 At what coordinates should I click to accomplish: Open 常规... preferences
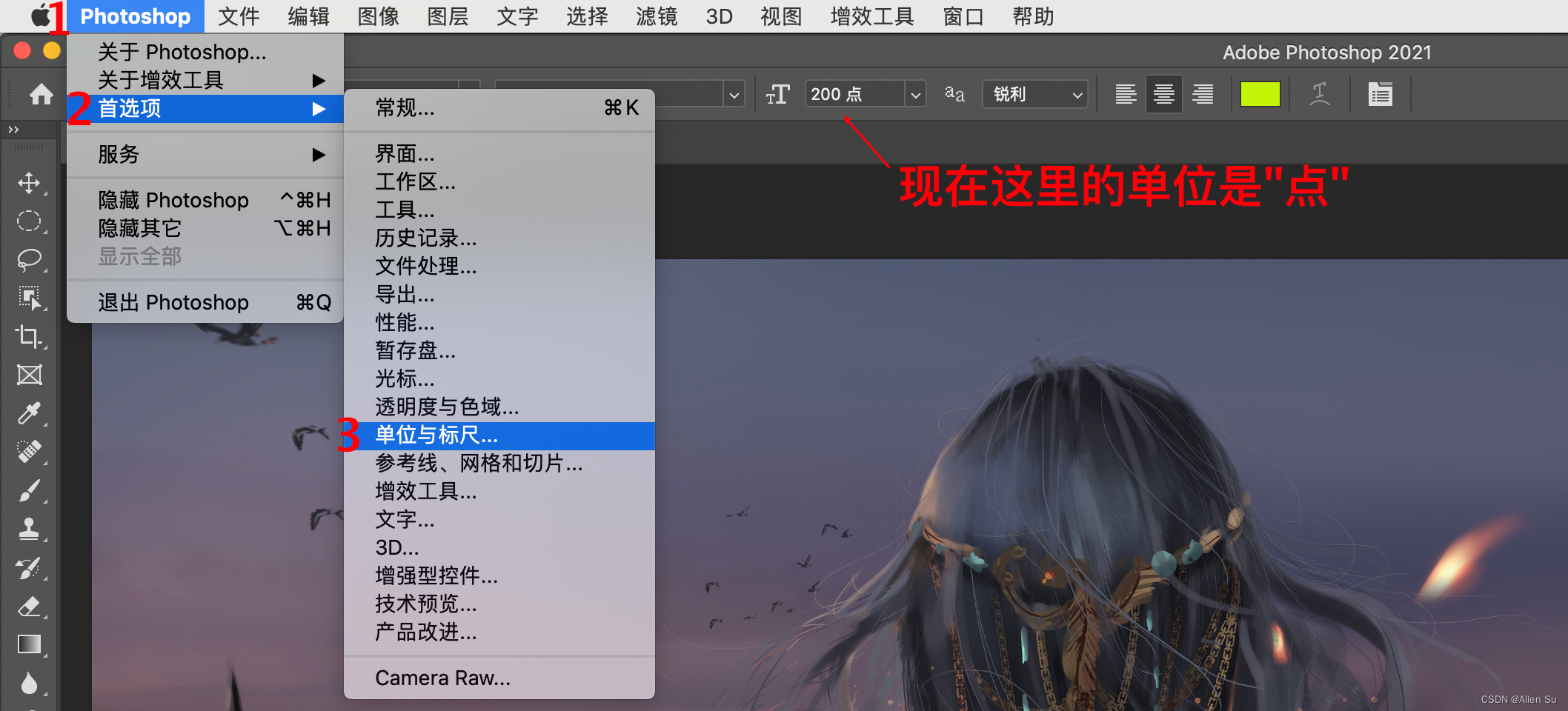[x=499, y=108]
